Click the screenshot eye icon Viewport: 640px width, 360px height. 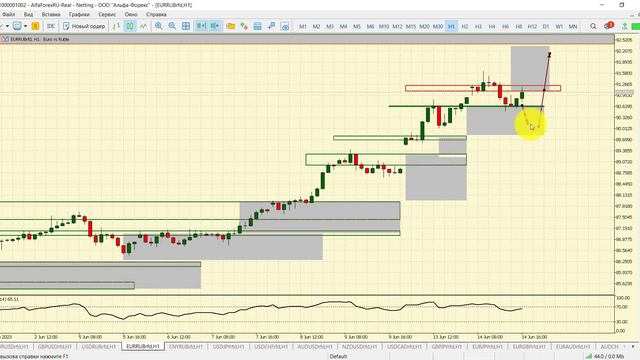(285, 26)
